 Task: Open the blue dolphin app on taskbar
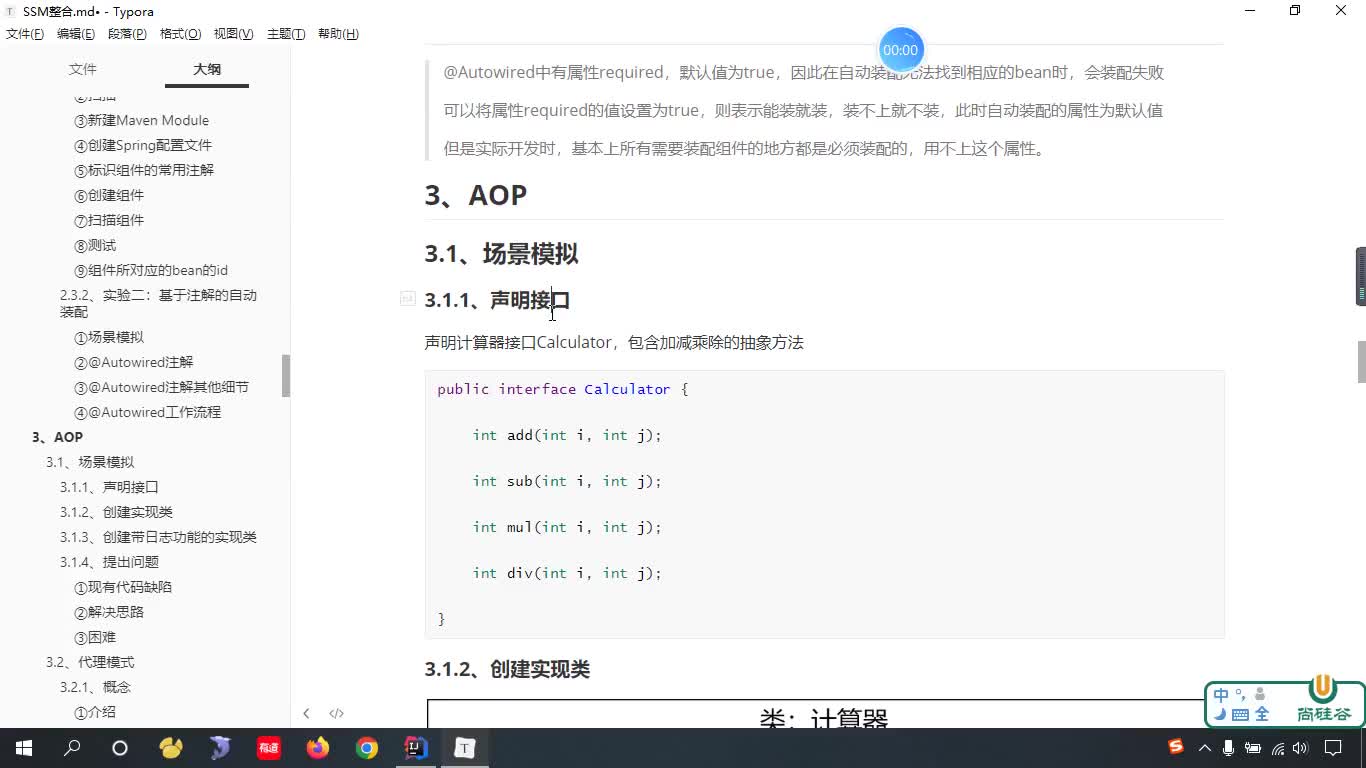[x=220, y=748]
